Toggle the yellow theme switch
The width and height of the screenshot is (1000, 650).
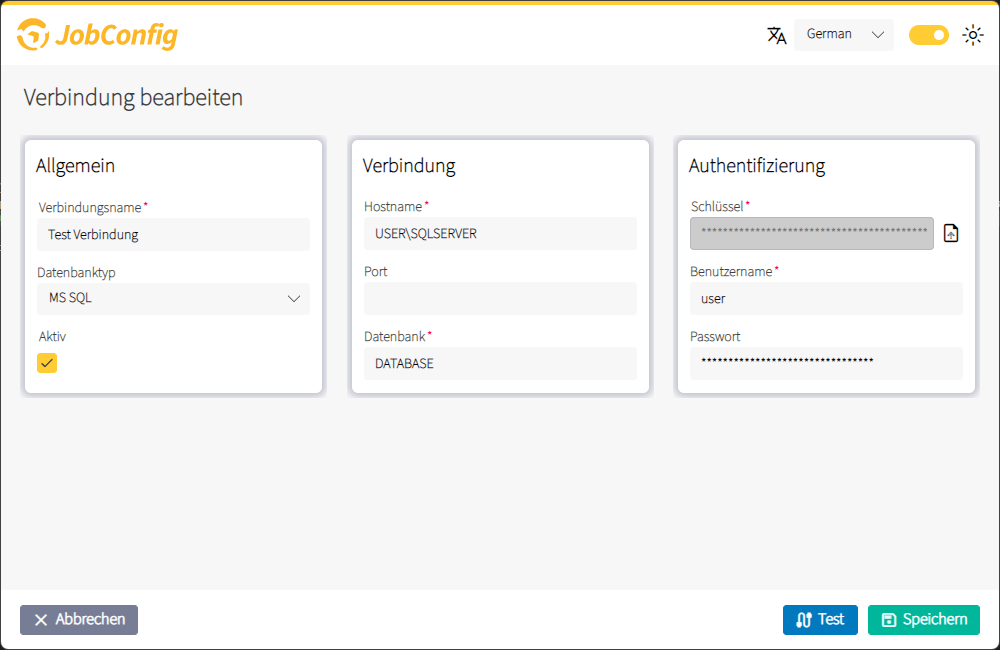click(929, 35)
